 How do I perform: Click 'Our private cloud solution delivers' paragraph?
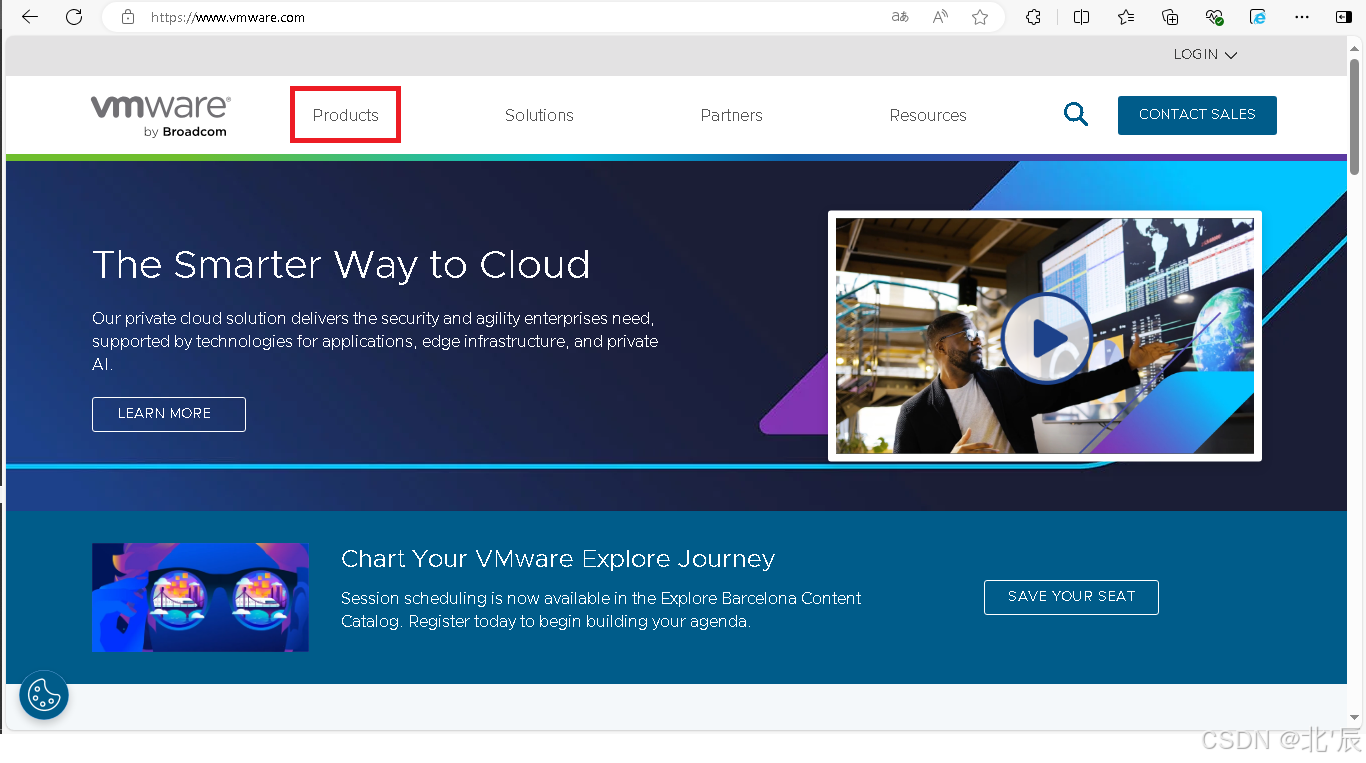[x=375, y=341]
